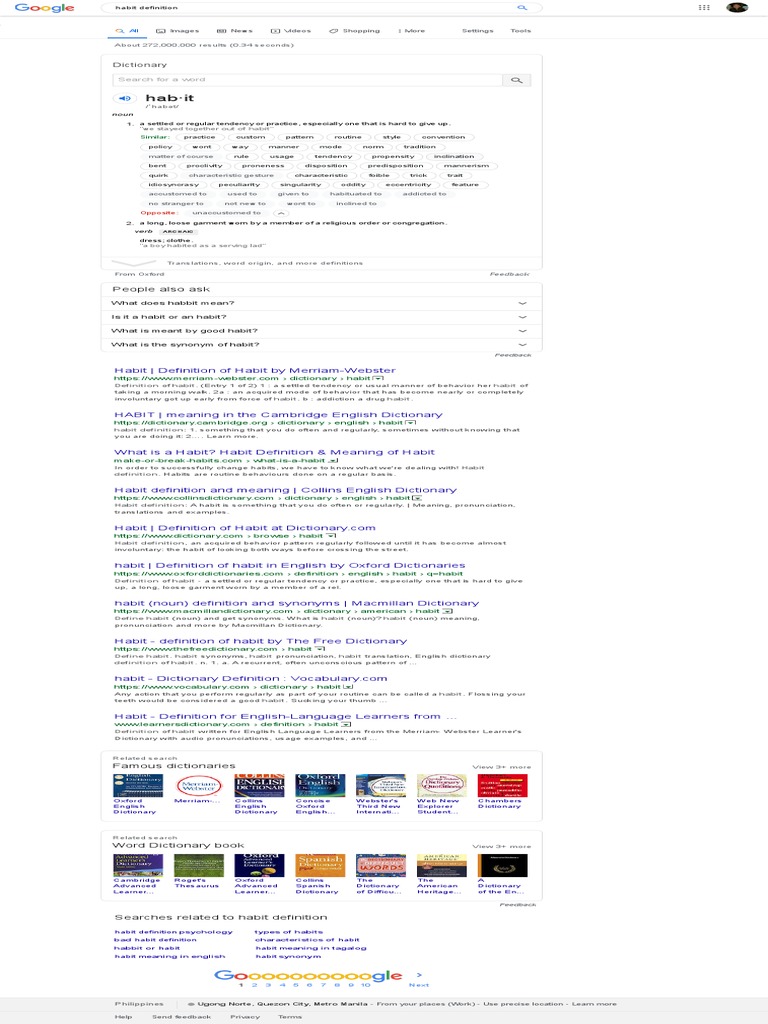This screenshot has height=1024, width=768.
Task: Open the Cambridge English Dictionary HABIT result
Action: [278, 415]
